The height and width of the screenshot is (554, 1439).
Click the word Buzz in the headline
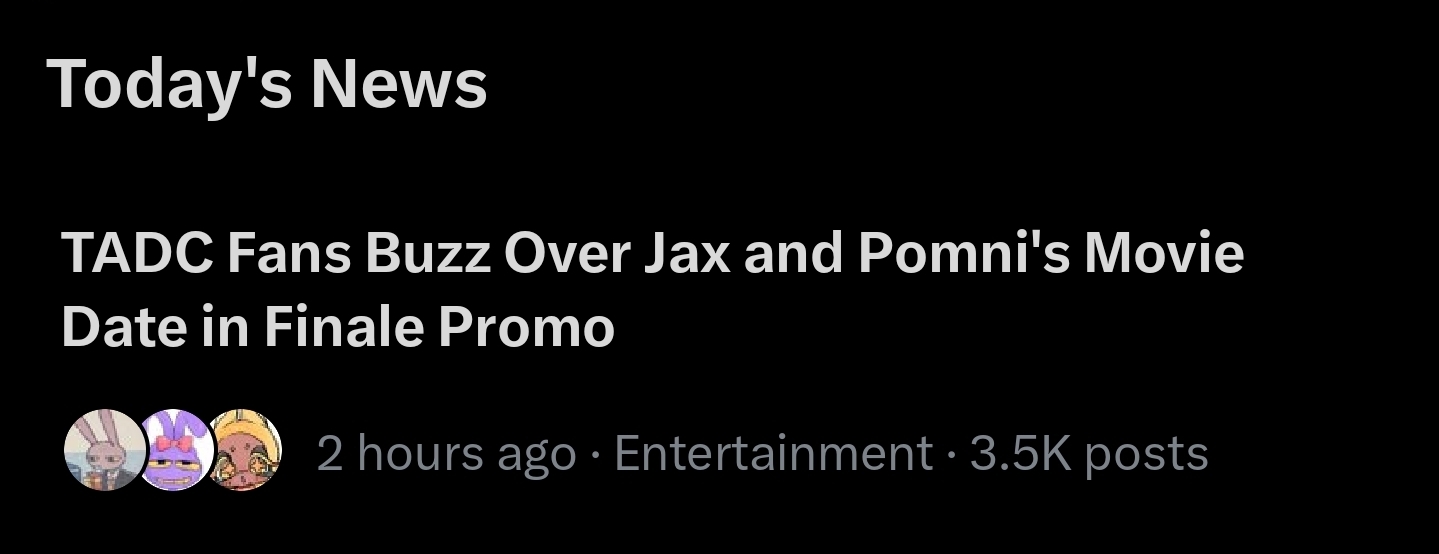[x=428, y=254]
